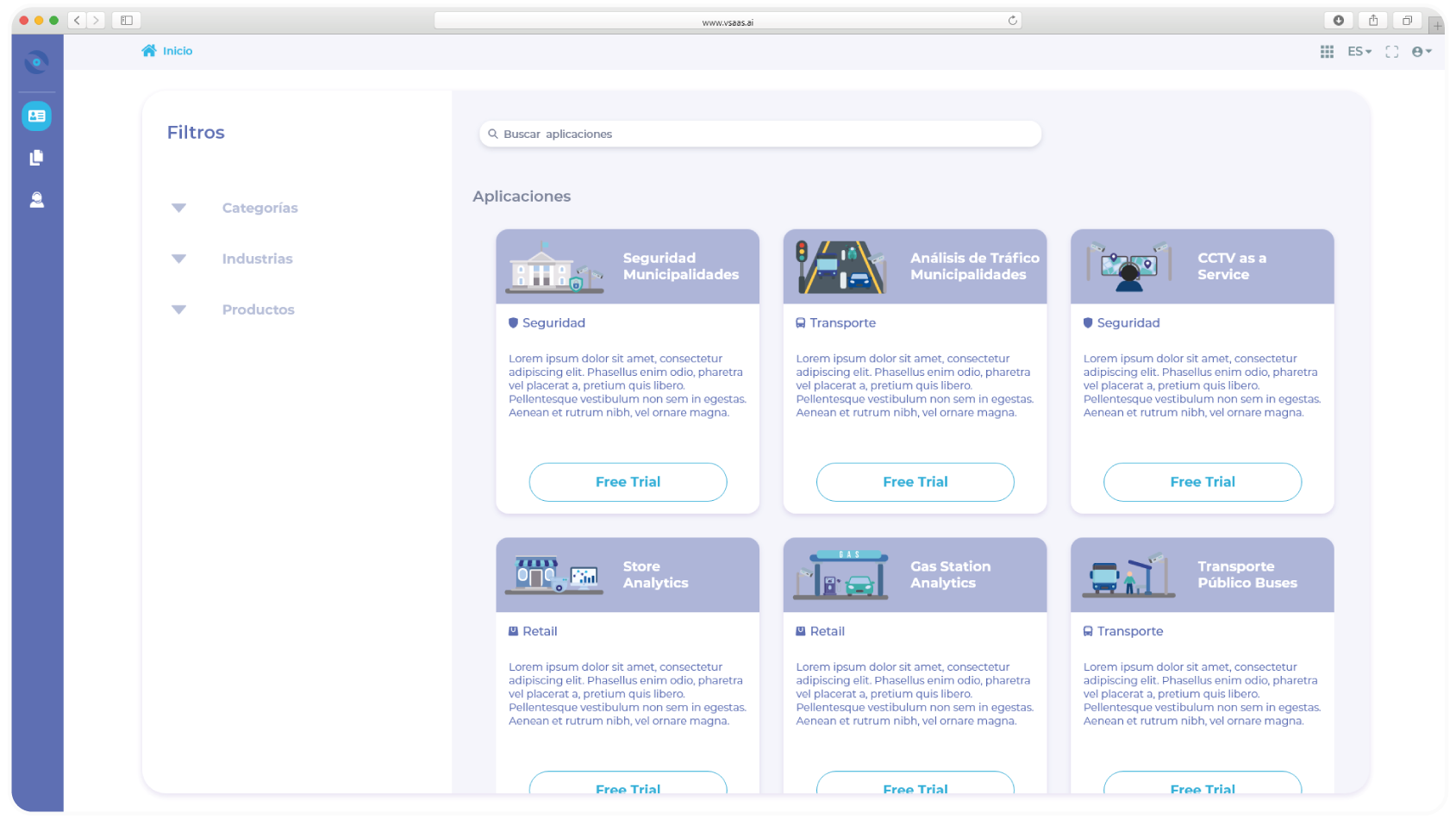Click Free Trial for Seguridad Municipalidades
The image size is (1456, 819).
point(628,482)
